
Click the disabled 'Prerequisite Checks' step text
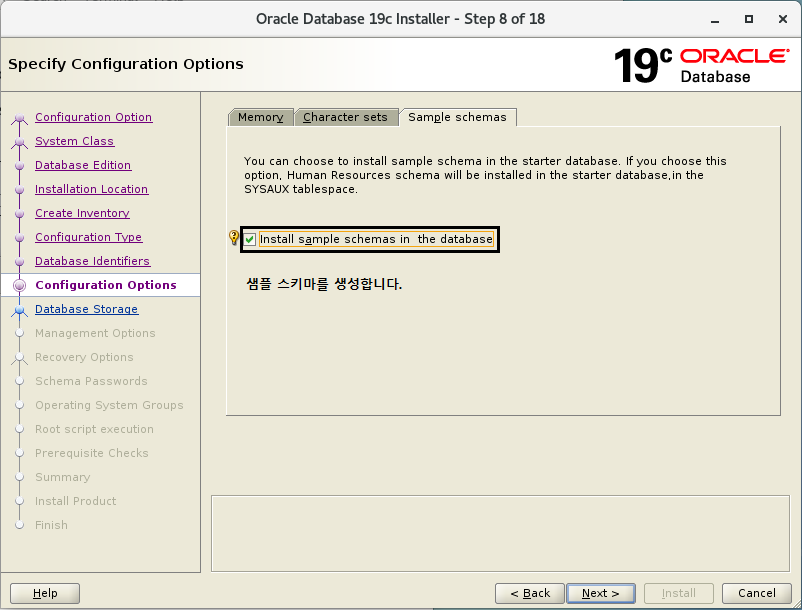pos(92,454)
